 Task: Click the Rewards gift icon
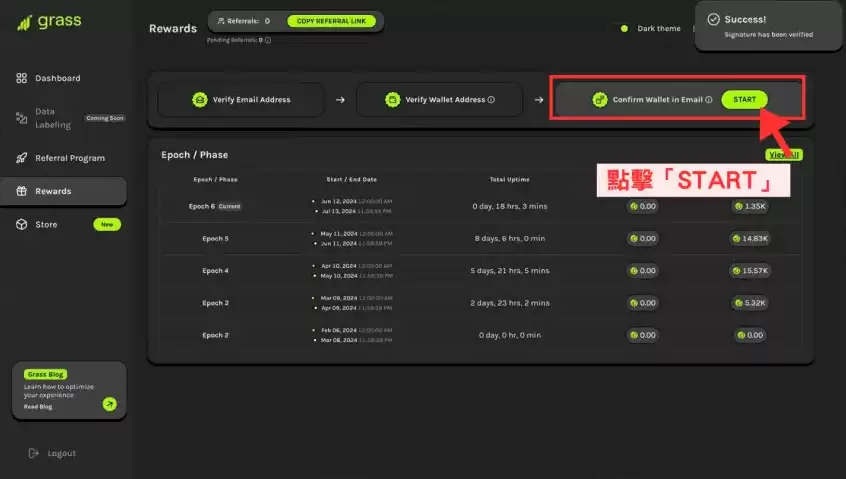[x=22, y=191]
